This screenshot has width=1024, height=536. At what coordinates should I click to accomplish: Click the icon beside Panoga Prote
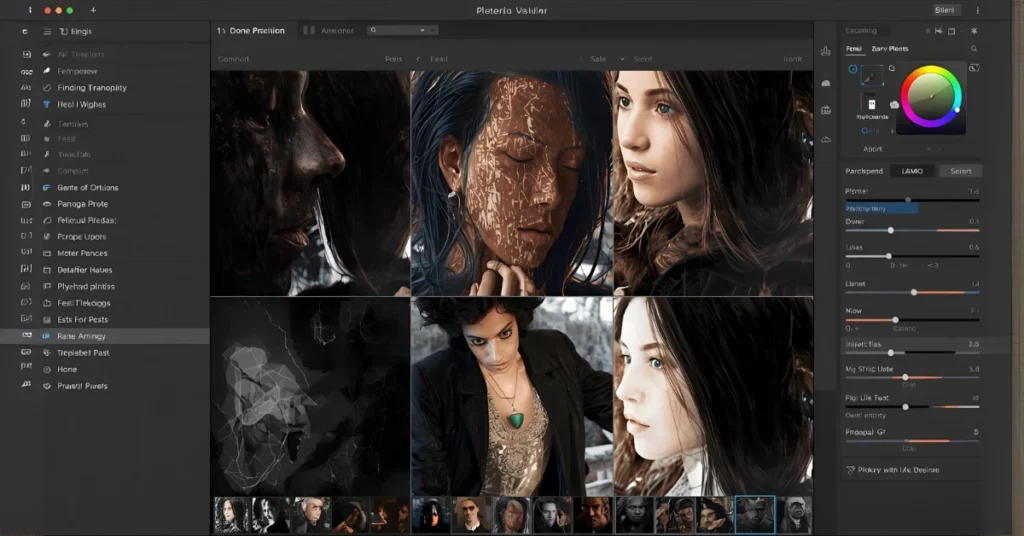click(47, 204)
